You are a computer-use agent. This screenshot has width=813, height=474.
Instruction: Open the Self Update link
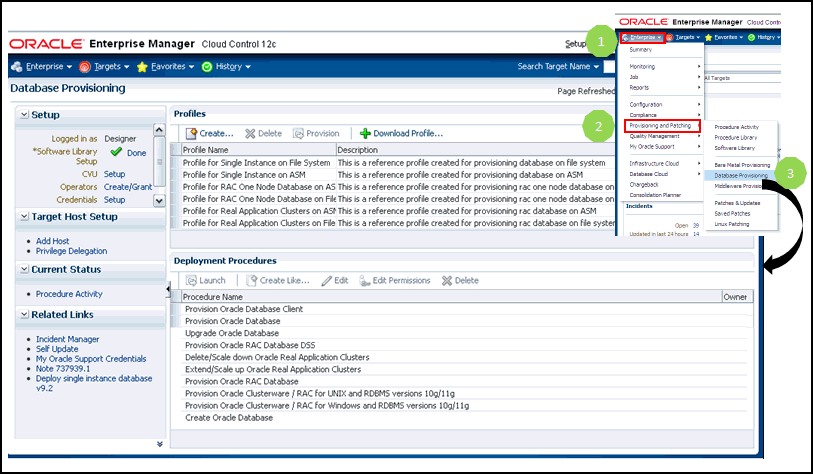click(57, 349)
